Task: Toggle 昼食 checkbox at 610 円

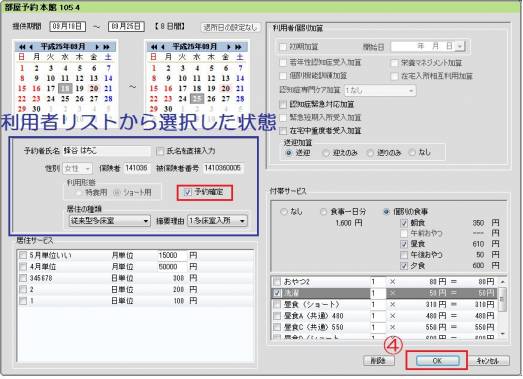Action: coord(404,244)
